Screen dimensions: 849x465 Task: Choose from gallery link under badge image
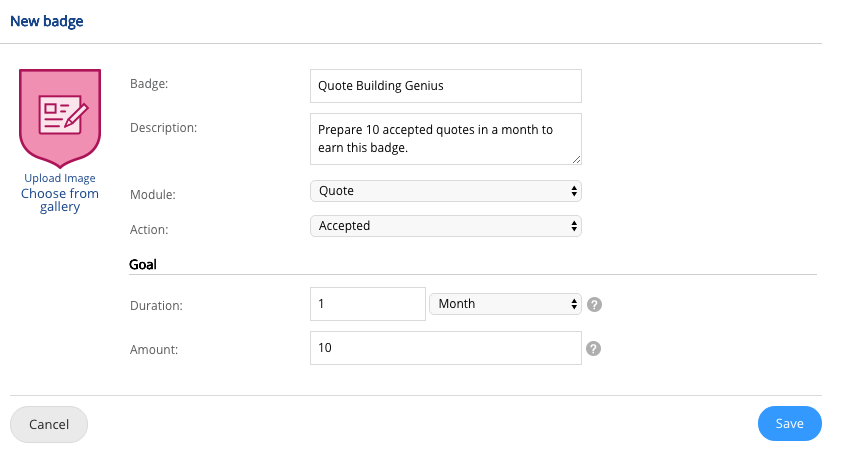click(60, 200)
